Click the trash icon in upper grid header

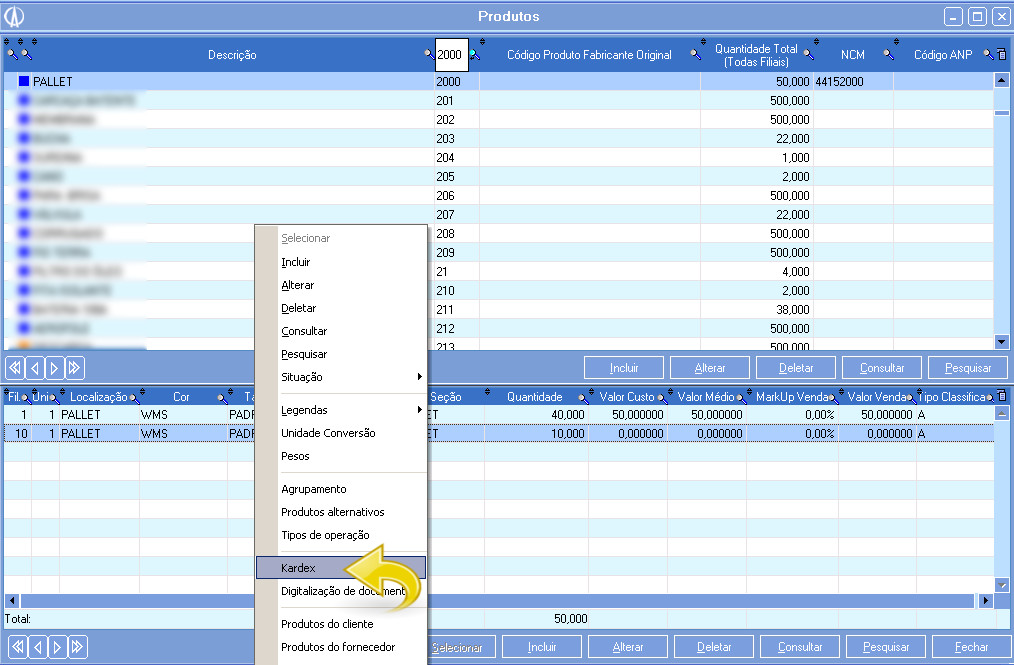coord(1001,55)
